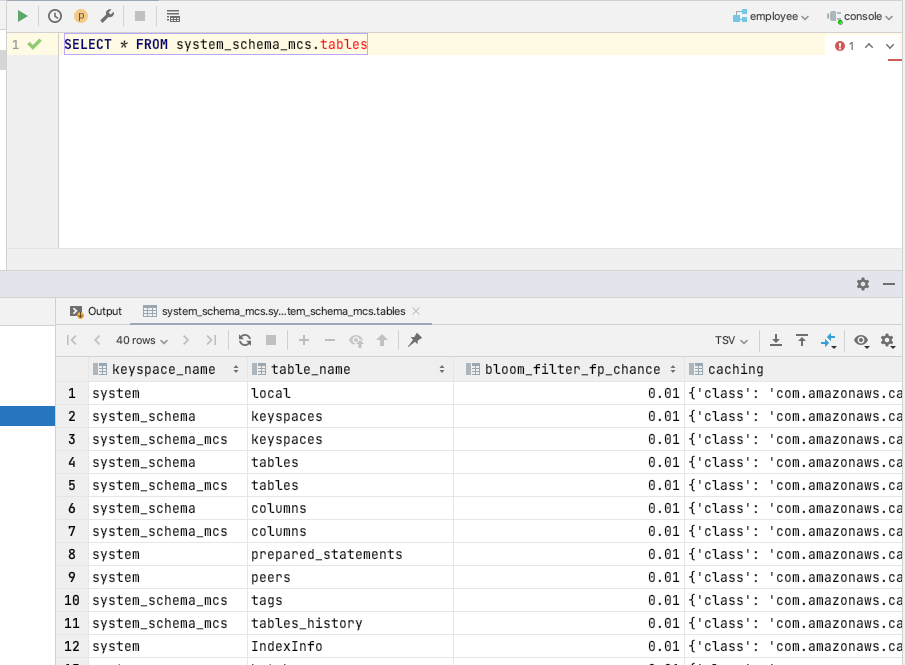The height and width of the screenshot is (665, 905).
Task: Select row number 10 in the grid
Action: click(72, 600)
